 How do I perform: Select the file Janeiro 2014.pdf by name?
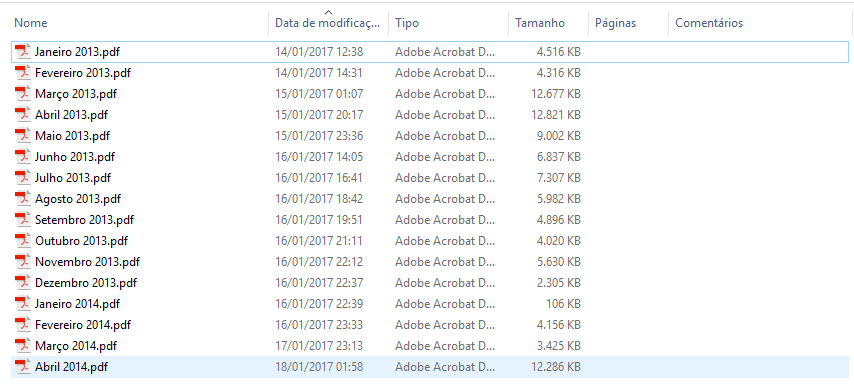pos(77,304)
